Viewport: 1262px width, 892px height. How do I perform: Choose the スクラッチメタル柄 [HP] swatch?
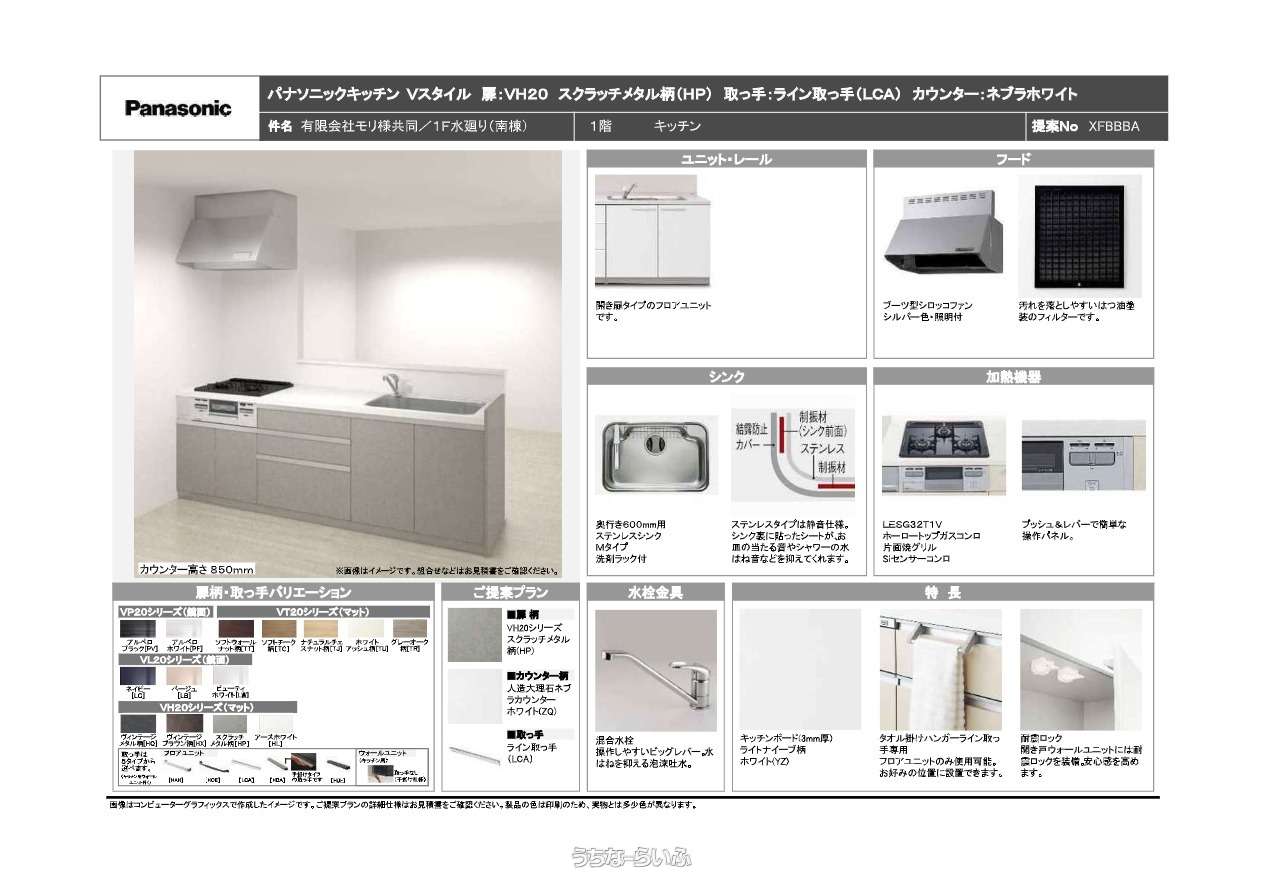point(229,723)
